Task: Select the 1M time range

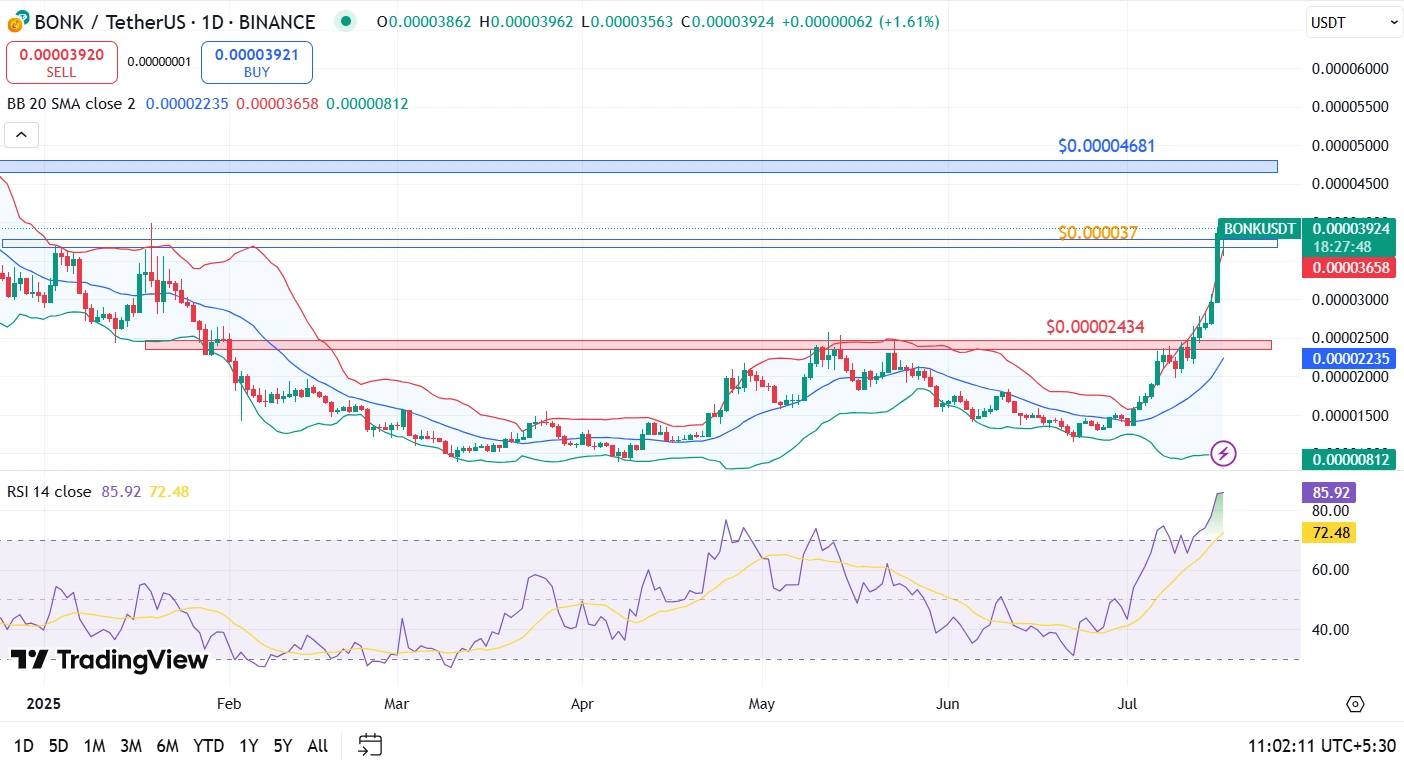Action: (x=94, y=745)
